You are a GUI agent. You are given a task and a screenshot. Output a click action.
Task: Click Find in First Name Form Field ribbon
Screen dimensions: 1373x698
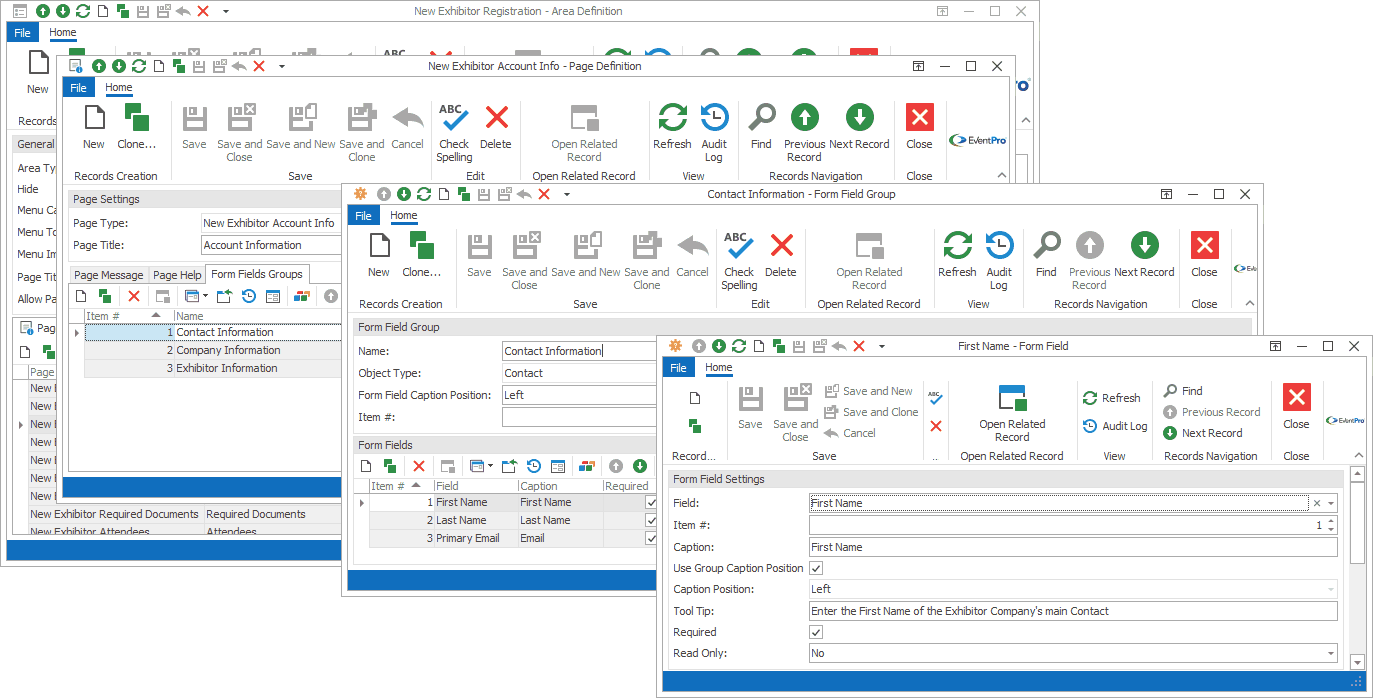click(x=1183, y=391)
